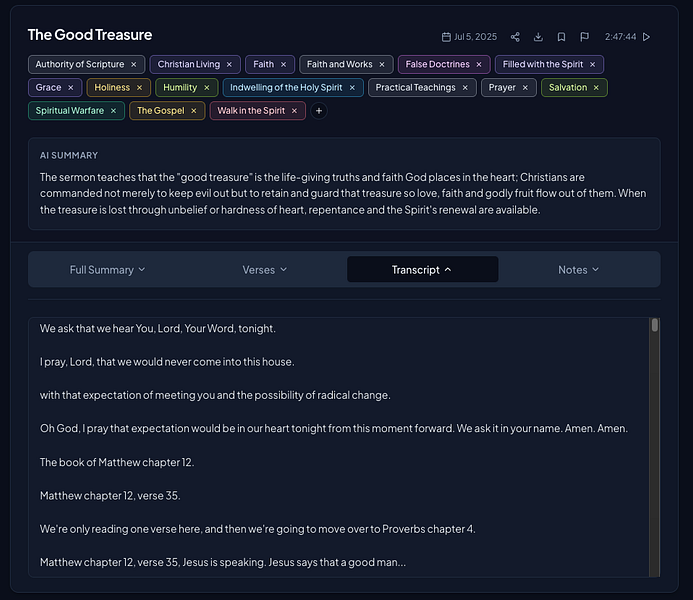
Task: Click the transcript scrollbar thumb
Action: [x=655, y=325]
